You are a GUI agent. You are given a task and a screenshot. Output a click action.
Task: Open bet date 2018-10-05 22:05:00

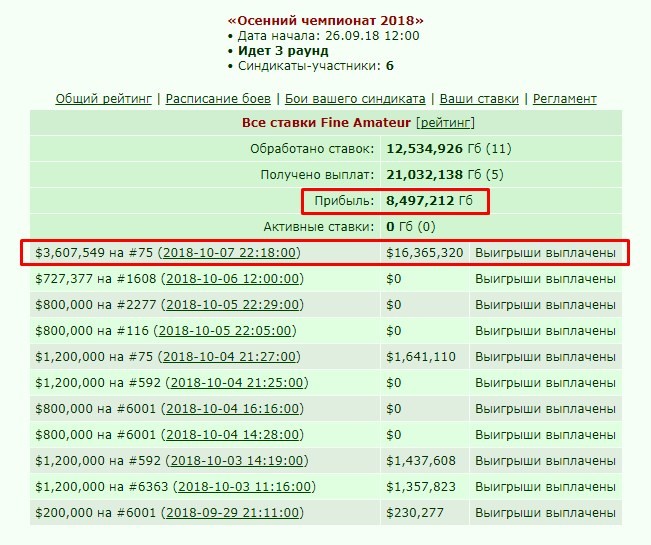point(225,331)
